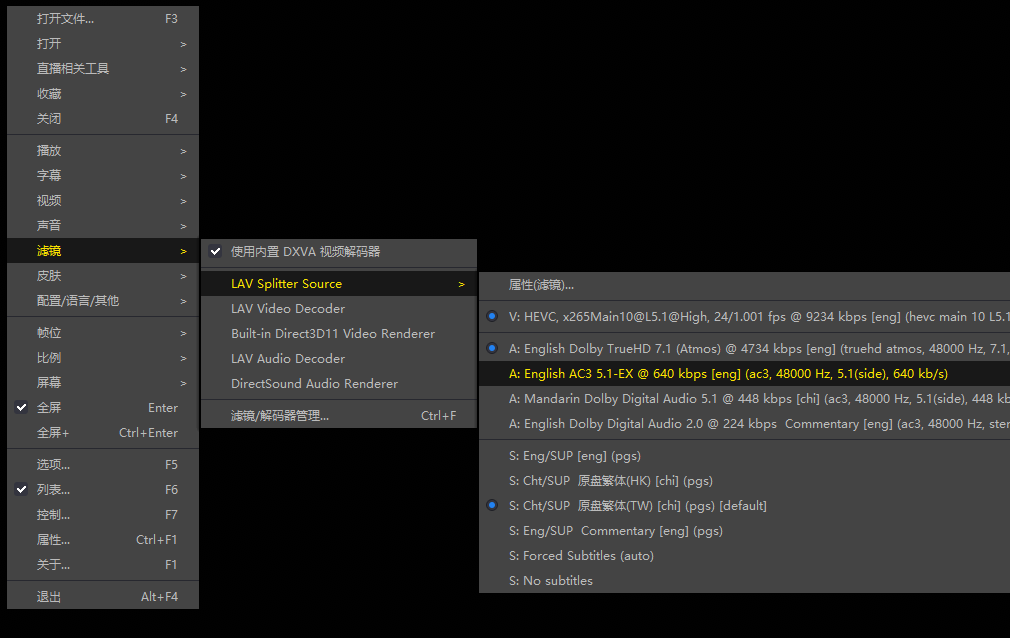Open the 视频 submenu
Screen dimensions: 1010x638
(102, 201)
